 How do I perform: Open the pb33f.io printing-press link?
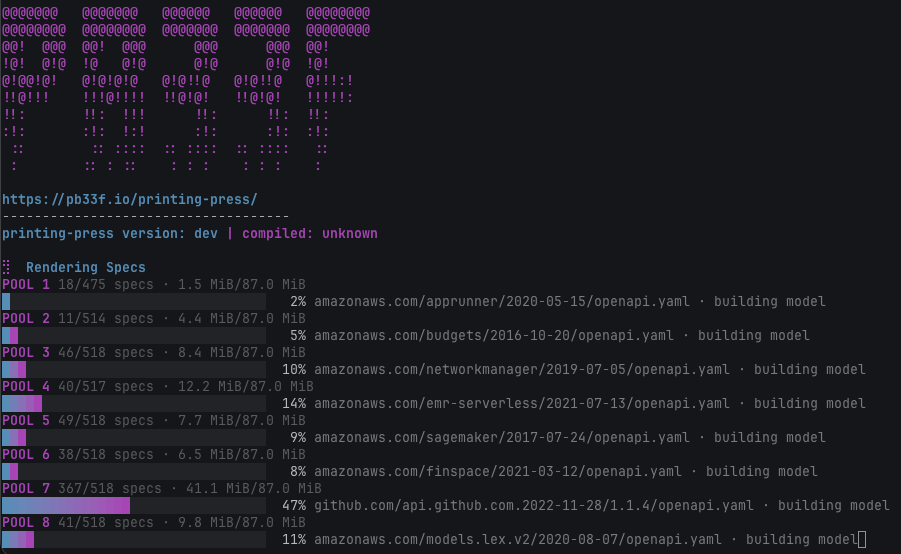[130, 199]
